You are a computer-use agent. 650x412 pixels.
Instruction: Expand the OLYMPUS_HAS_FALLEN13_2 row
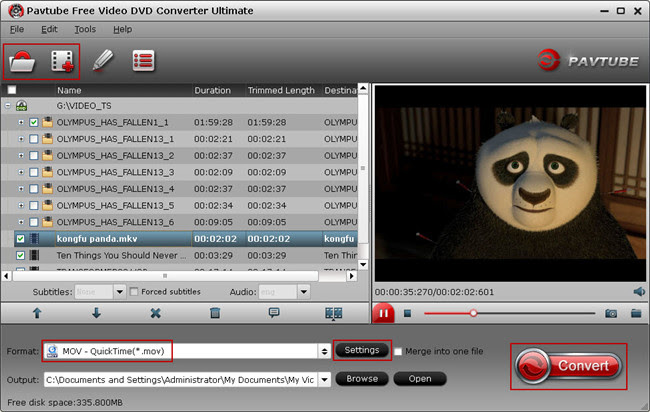coord(21,156)
